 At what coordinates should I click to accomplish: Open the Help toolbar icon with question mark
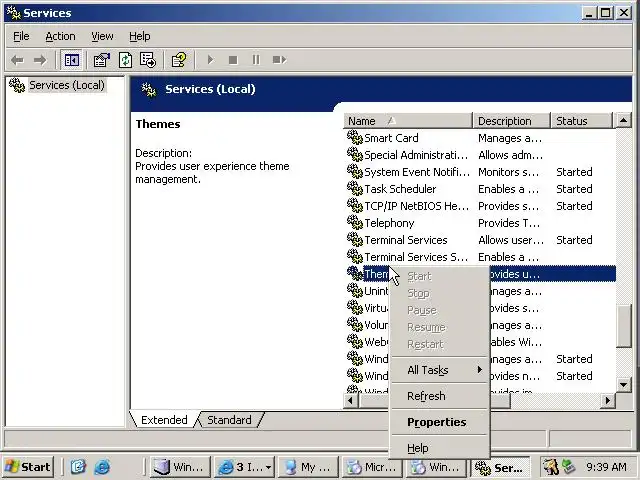(x=179, y=60)
